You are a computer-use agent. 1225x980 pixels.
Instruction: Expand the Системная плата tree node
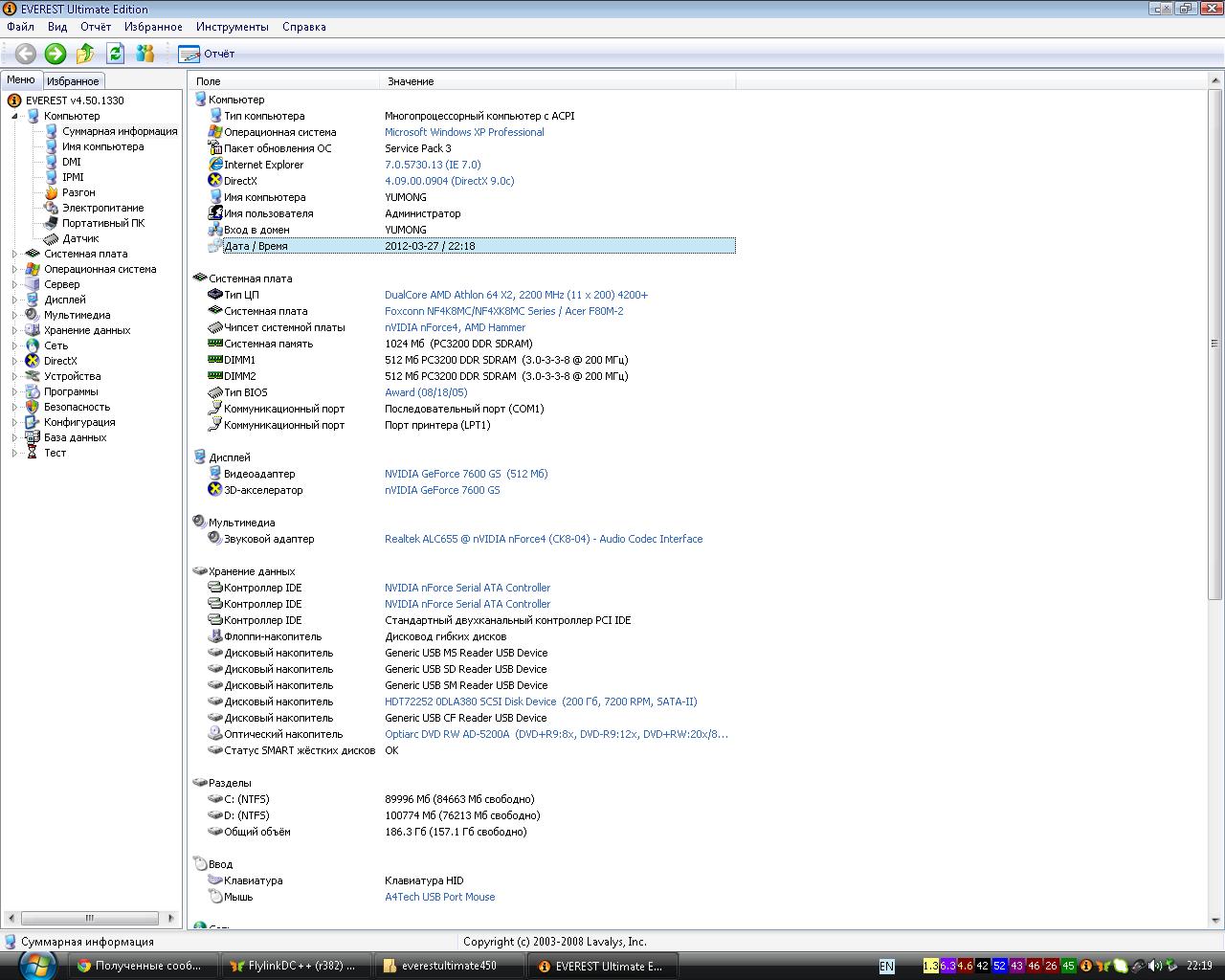[15, 254]
